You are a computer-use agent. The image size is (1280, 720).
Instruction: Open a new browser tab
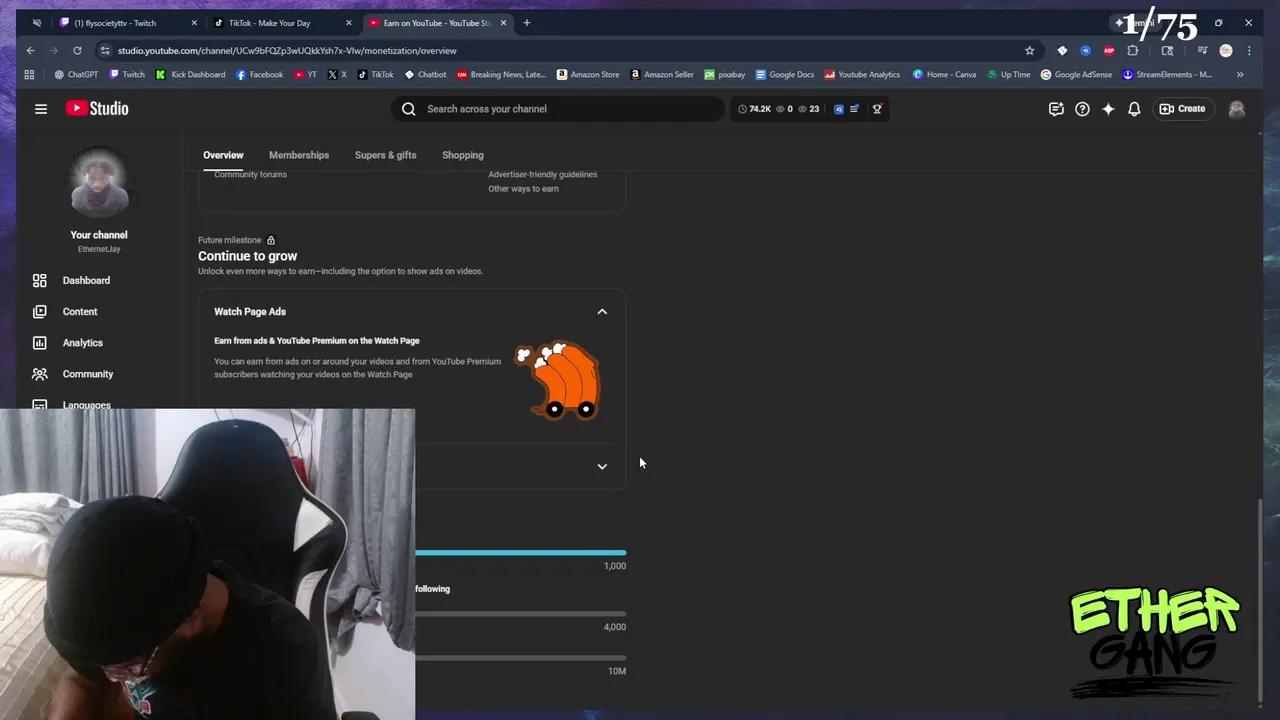tap(527, 23)
